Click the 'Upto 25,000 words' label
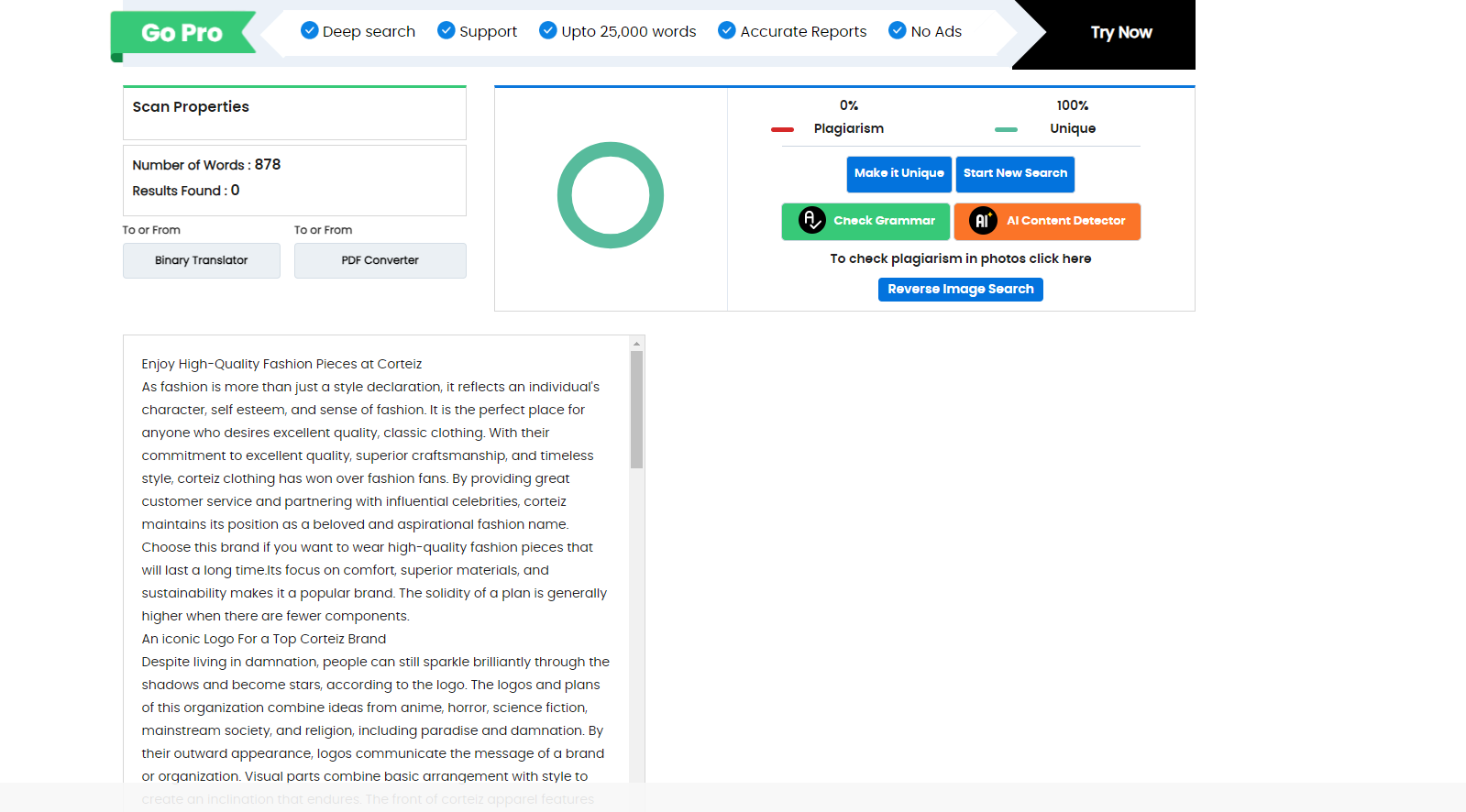This screenshot has width=1466, height=812. tap(629, 31)
